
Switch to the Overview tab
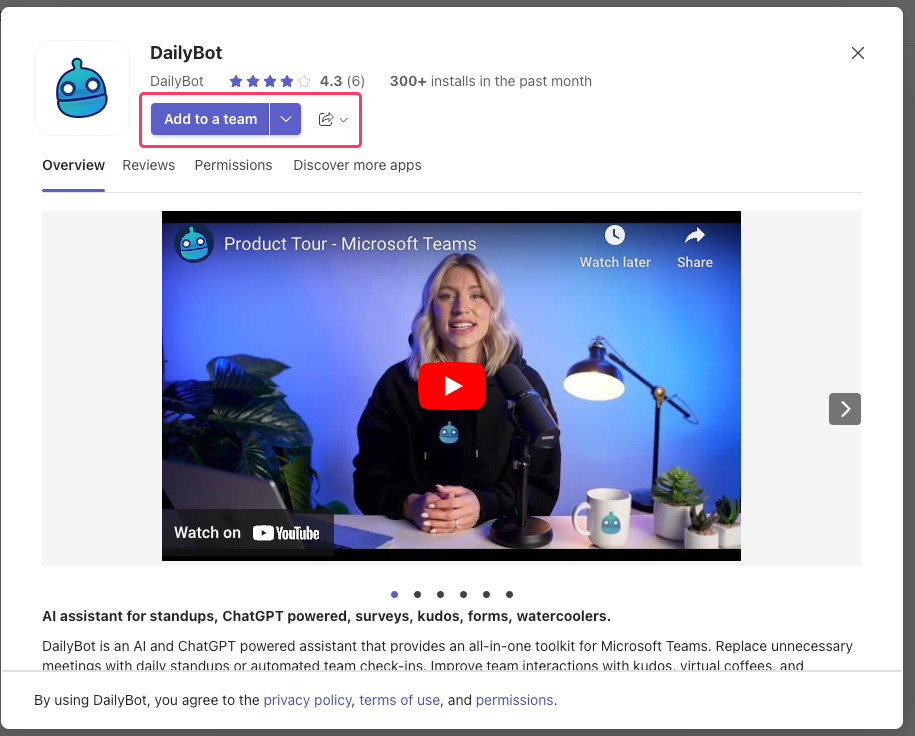(x=74, y=165)
